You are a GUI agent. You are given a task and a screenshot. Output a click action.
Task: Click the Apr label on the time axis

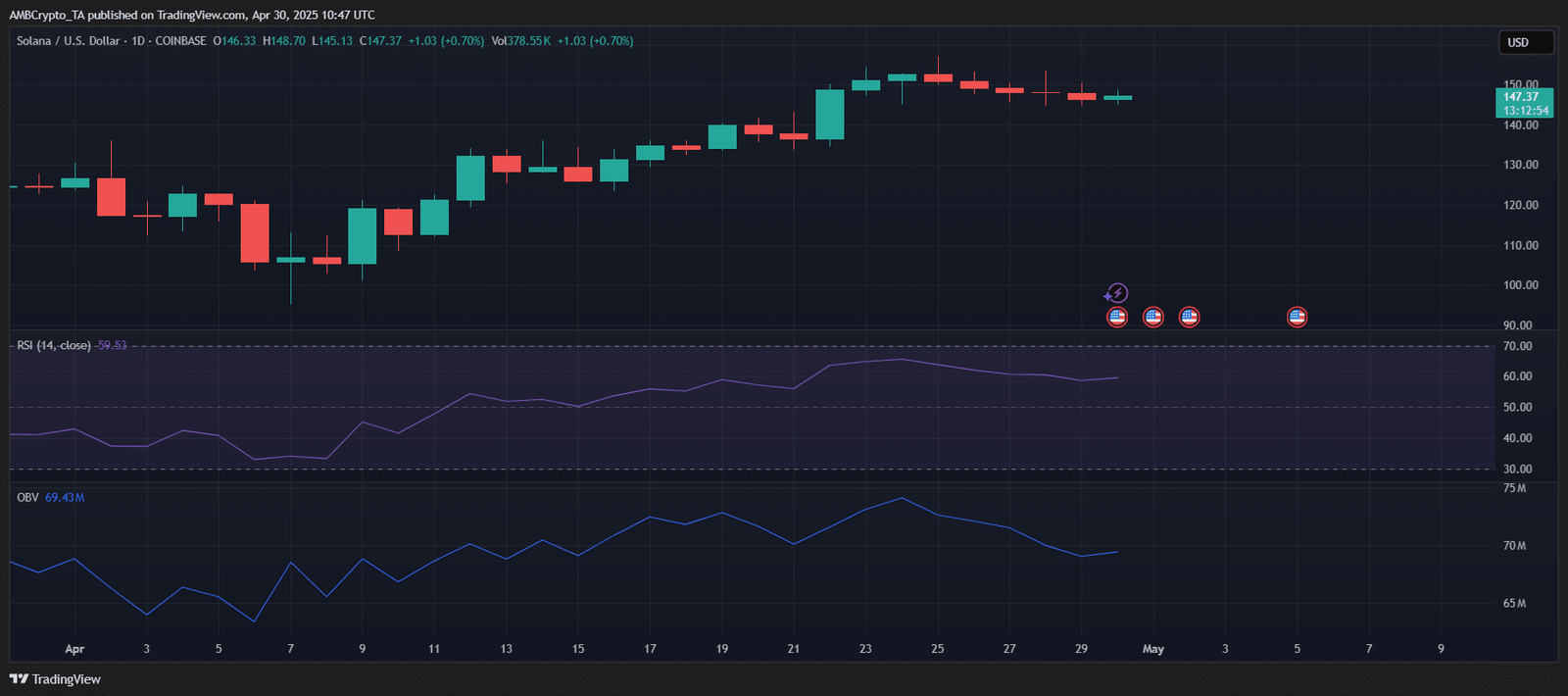tap(74, 649)
